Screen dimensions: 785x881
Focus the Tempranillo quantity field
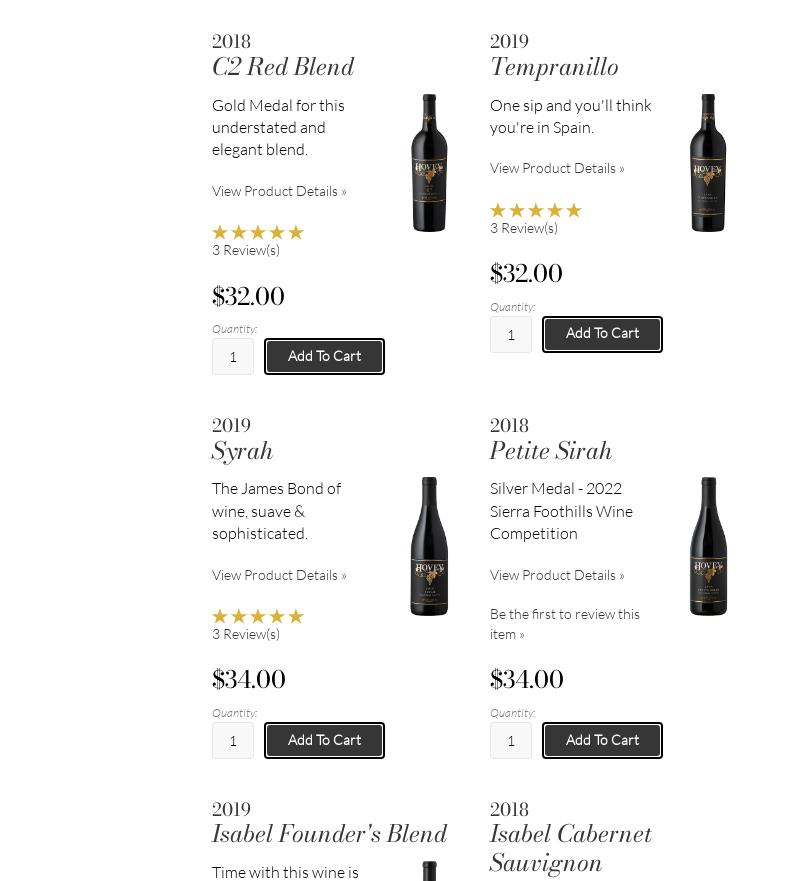pos(511,335)
